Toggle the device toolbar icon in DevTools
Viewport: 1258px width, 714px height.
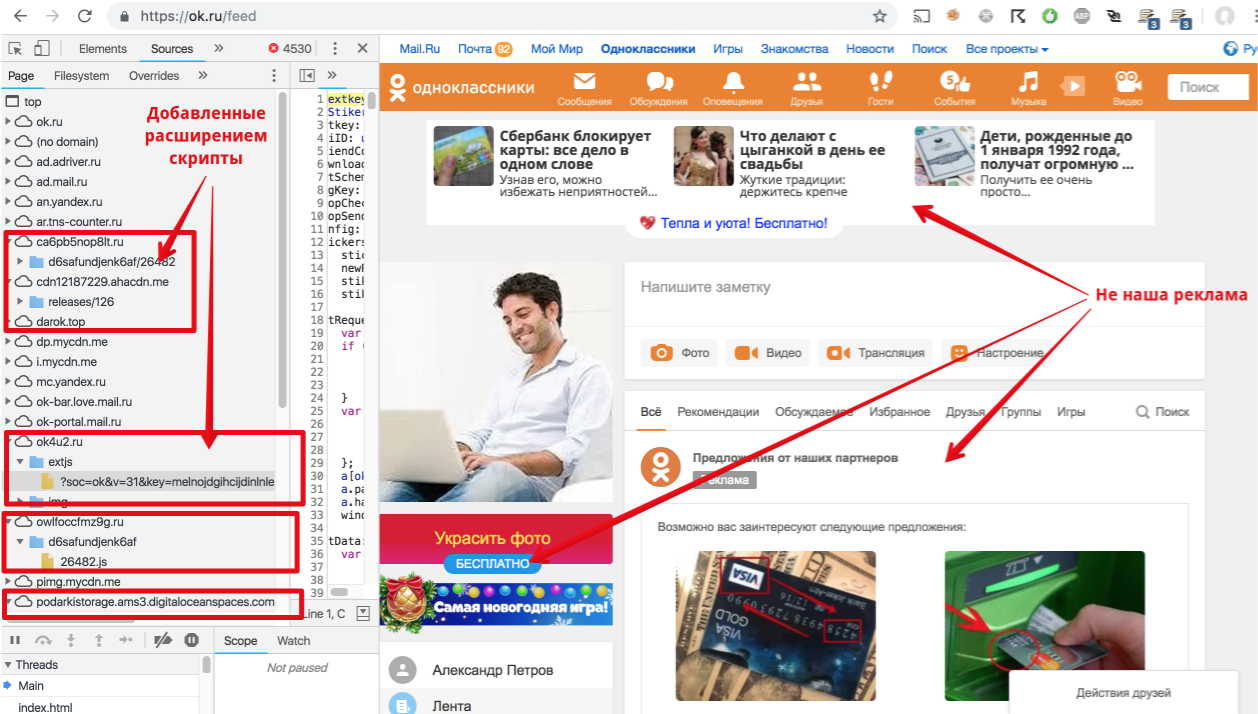click(x=41, y=48)
